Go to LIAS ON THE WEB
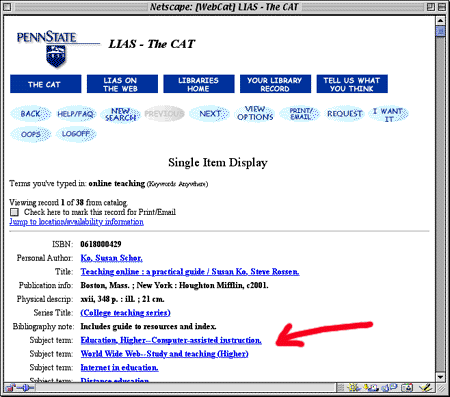 pyautogui.click(x=122, y=84)
